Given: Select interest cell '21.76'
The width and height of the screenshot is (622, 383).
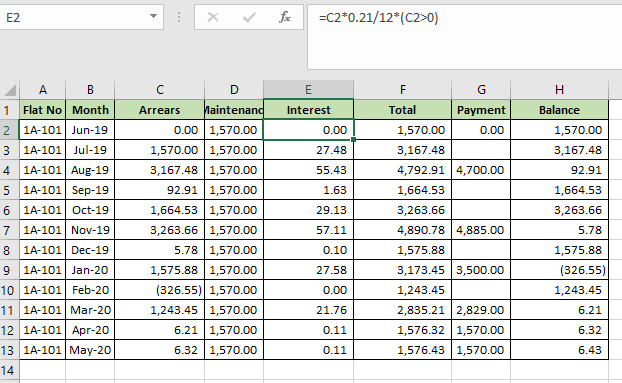Looking at the screenshot, I should [x=308, y=310].
